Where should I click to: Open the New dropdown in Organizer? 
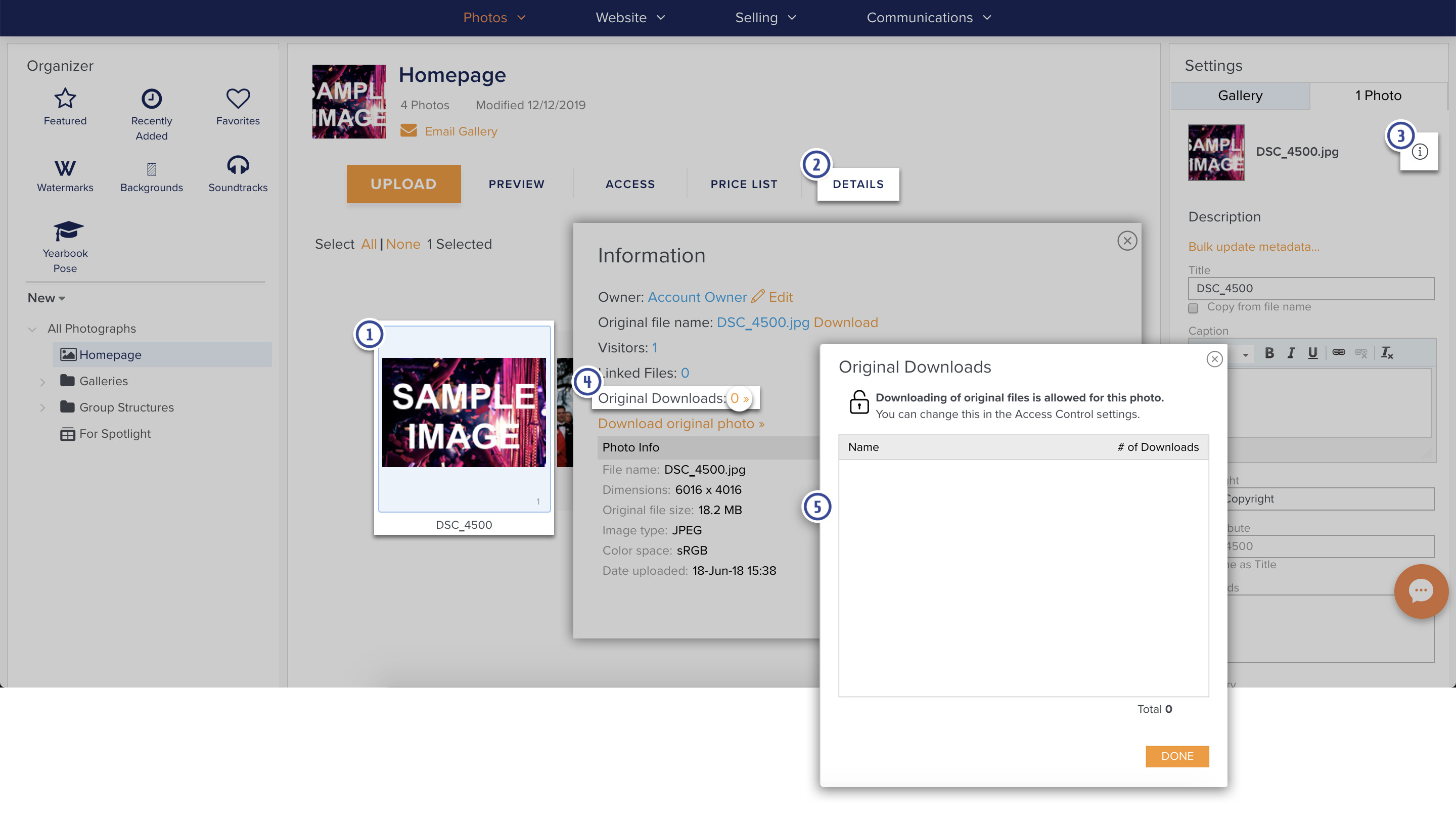[47, 298]
